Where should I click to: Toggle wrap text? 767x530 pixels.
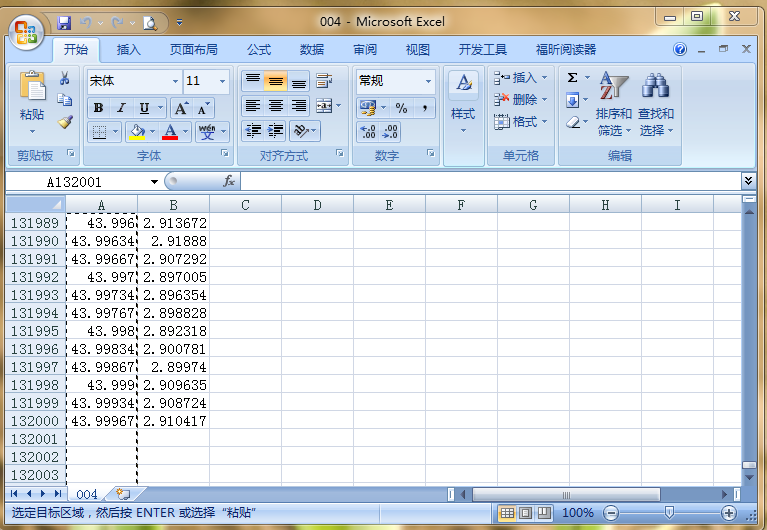click(324, 80)
